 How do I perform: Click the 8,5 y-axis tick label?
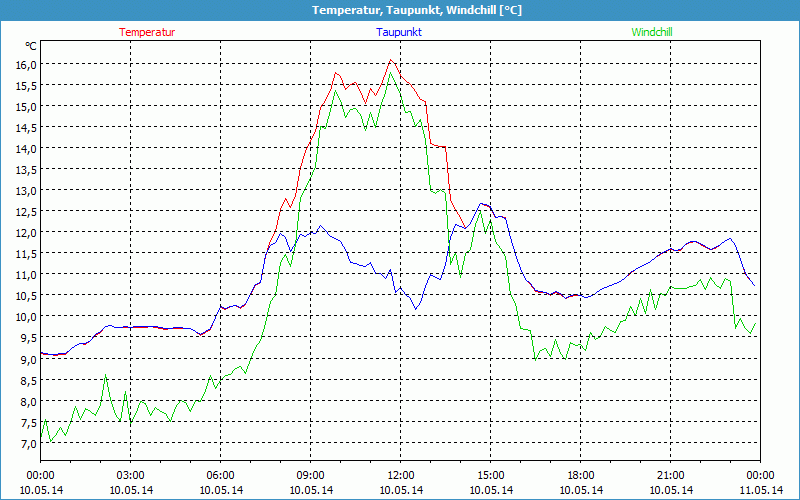[x=24, y=380]
